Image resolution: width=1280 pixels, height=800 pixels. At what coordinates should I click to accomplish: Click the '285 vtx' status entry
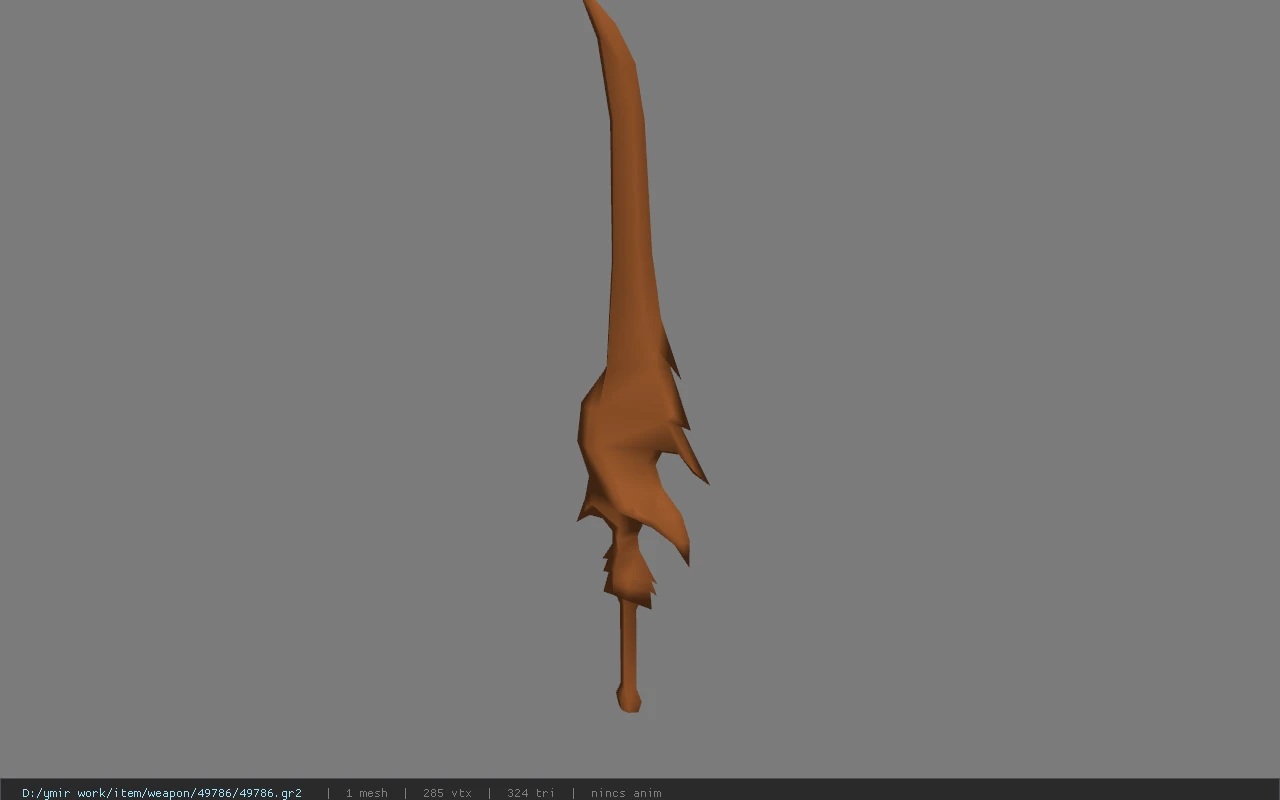[x=447, y=793]
